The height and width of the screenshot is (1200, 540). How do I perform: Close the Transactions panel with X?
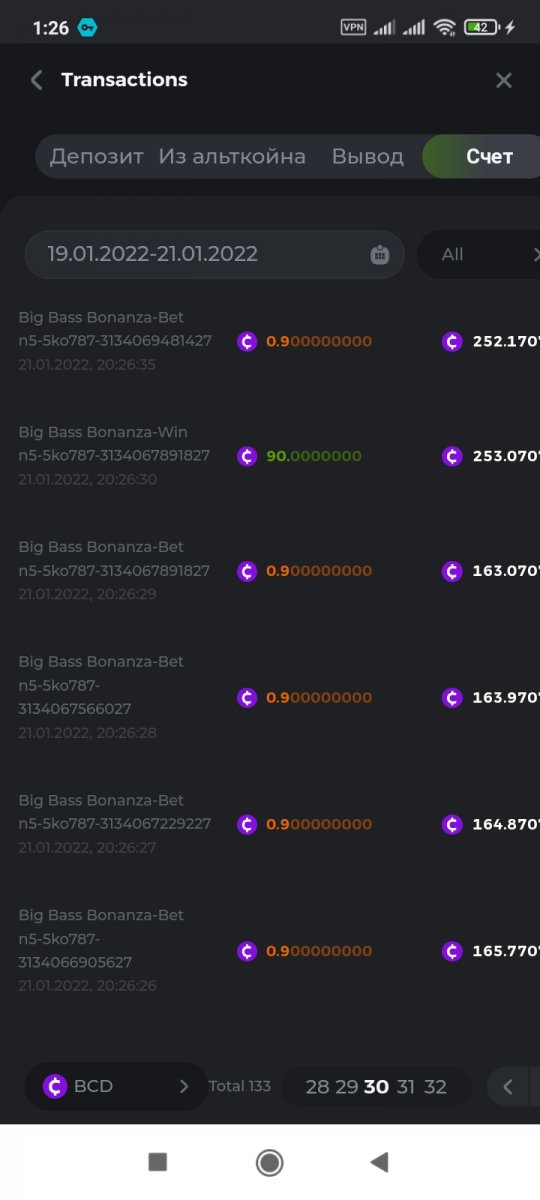coord(504,80)
